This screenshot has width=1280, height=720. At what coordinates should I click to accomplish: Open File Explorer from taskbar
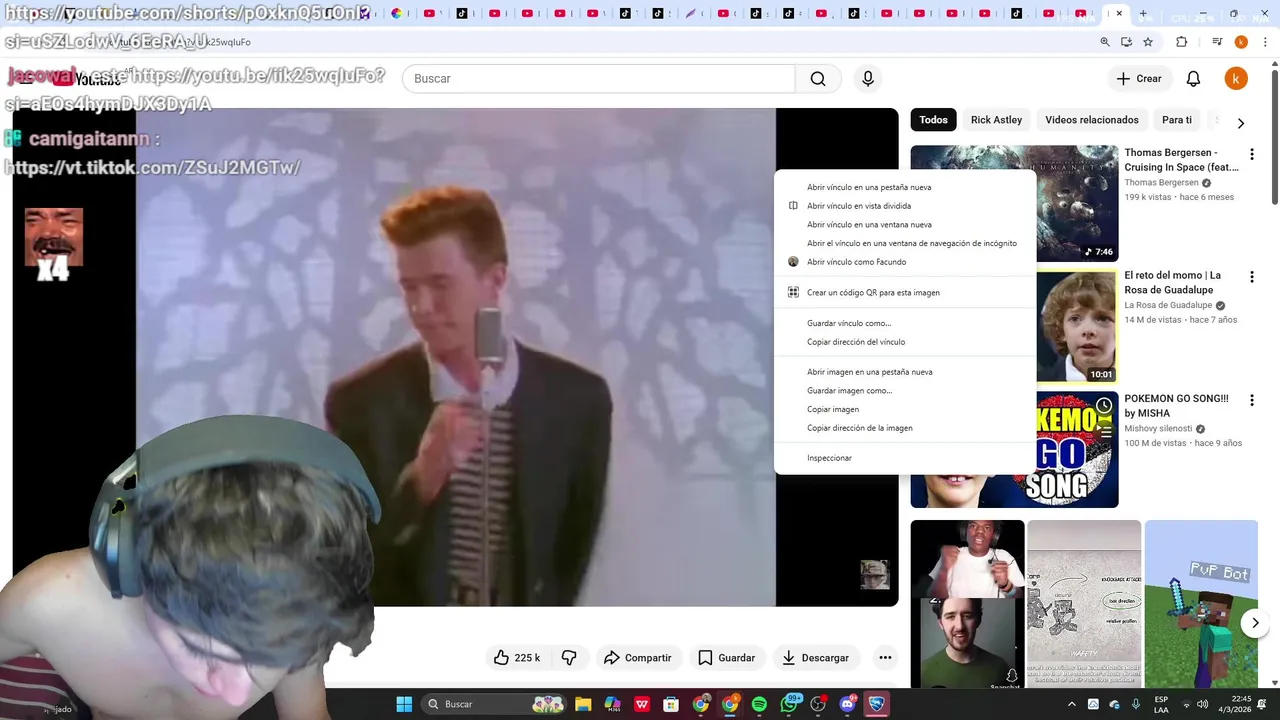pos(583,704)
